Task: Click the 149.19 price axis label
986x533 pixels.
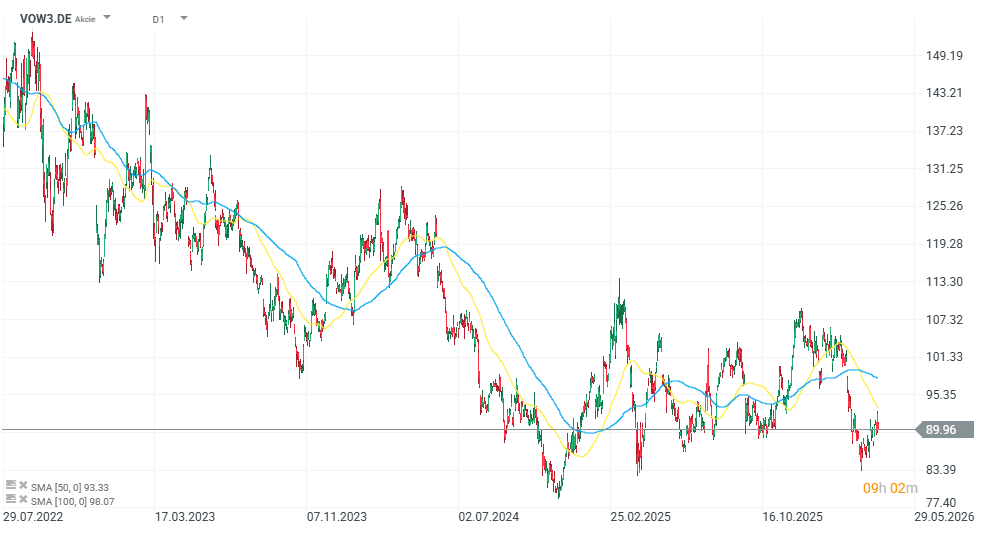Action: point(944,56)
